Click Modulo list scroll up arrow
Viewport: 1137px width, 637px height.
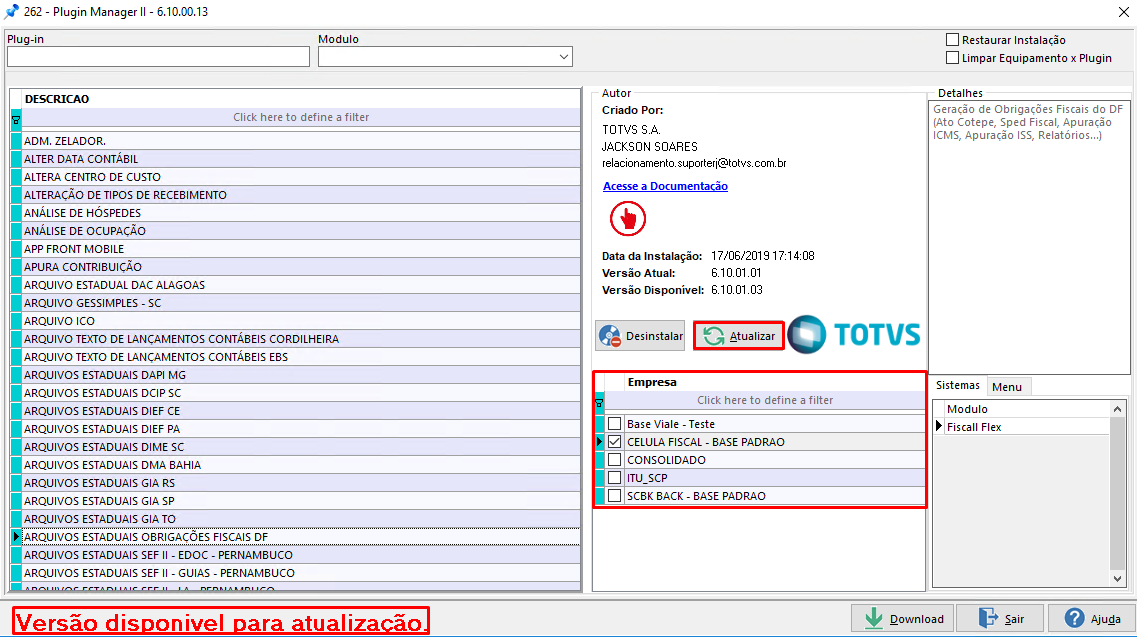click(1117, 409)
